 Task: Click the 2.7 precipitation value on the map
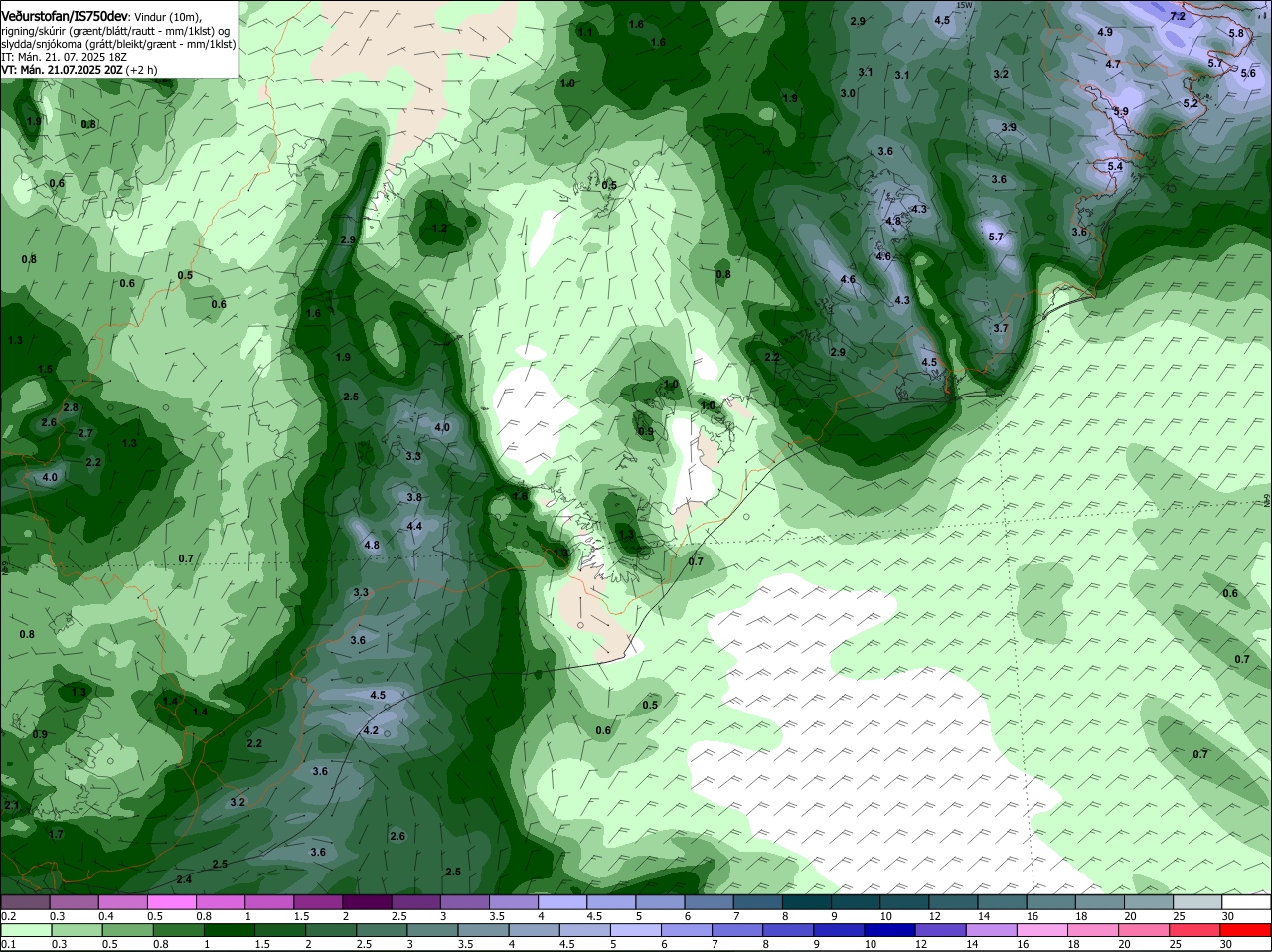[x=85, y=433]
